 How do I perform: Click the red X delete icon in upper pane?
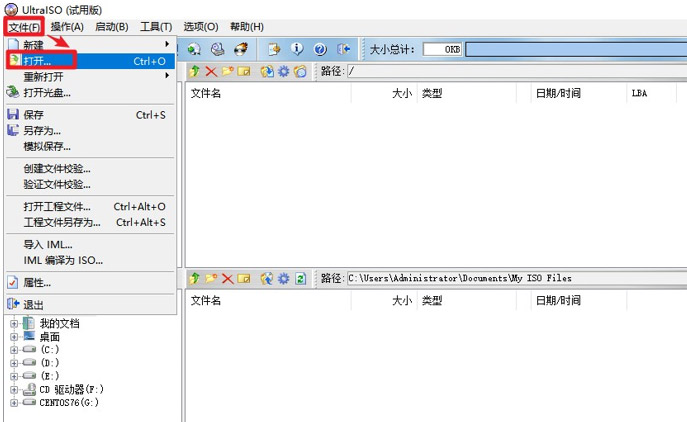pyautogui.click(x=211, y=71)
